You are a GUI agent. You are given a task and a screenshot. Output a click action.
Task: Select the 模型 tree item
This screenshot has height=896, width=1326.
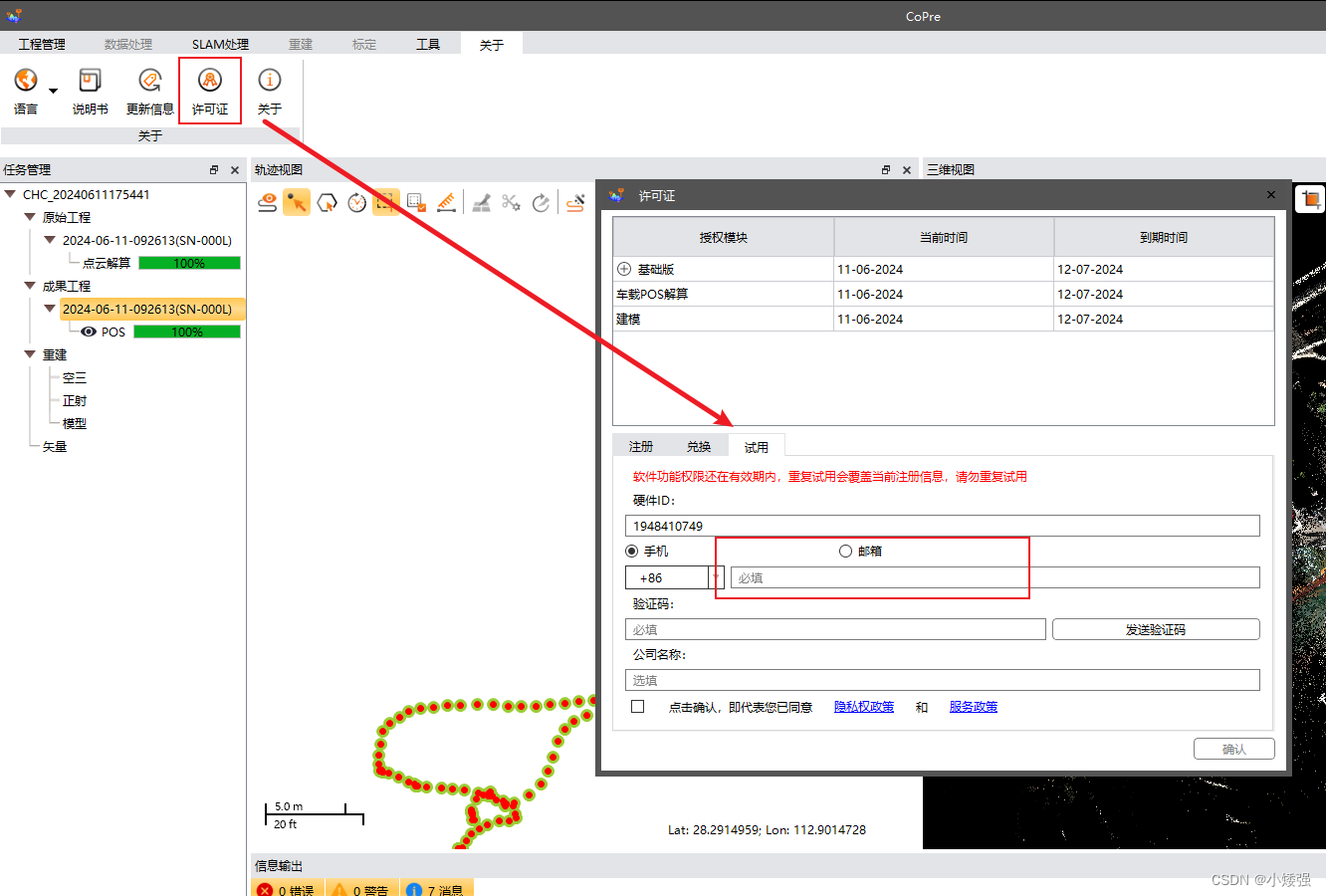click(x=75, y=423)
